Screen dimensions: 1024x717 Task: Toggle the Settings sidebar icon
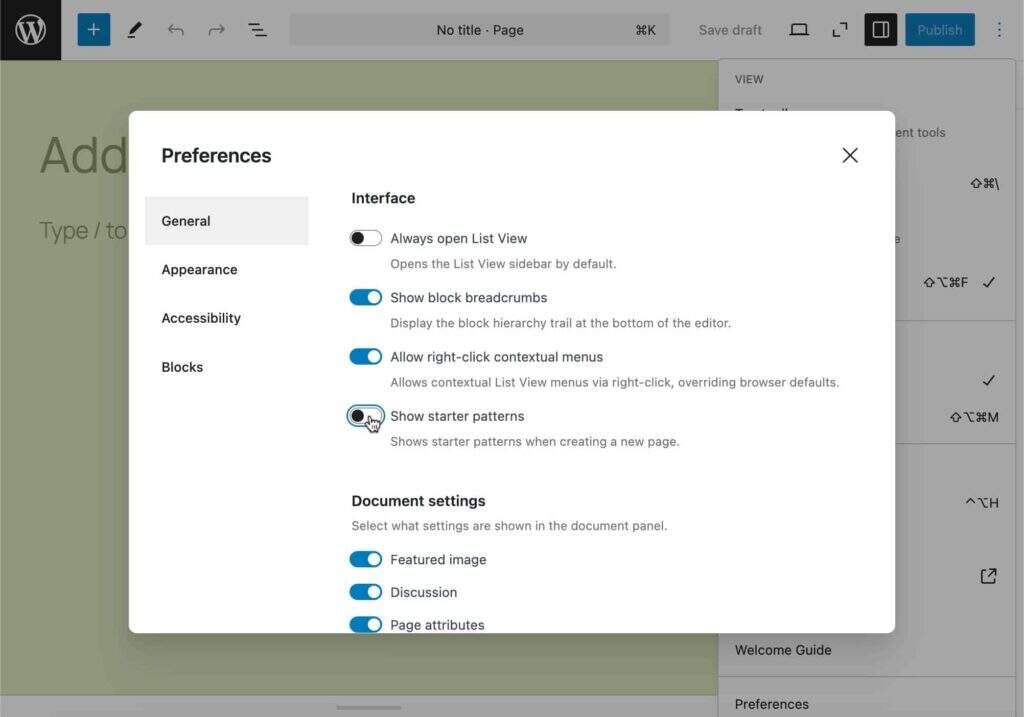[881, 30]
